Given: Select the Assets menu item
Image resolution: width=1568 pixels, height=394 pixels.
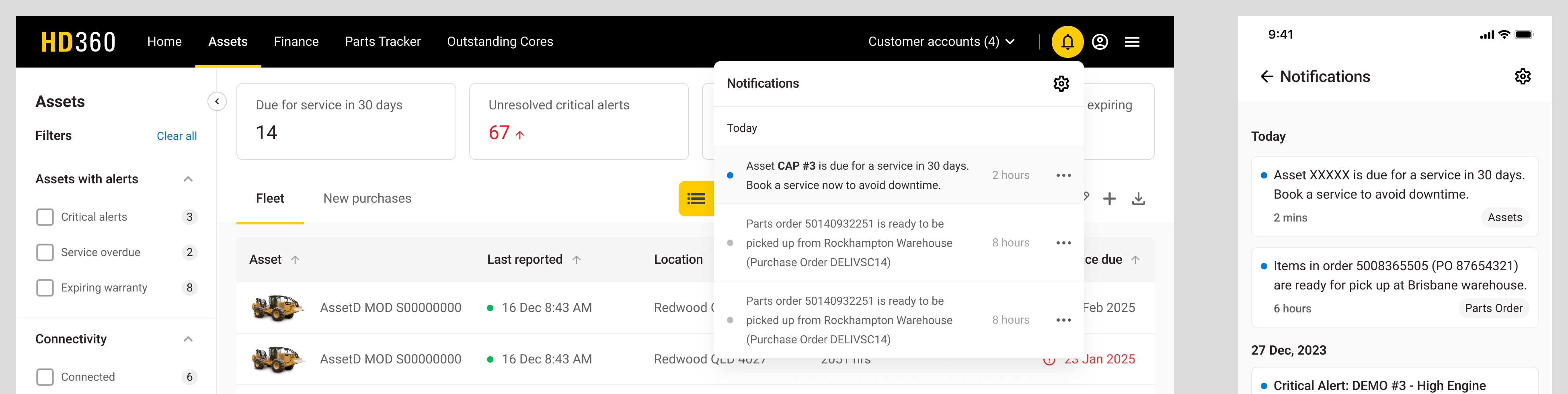Looking at the screenshot, I should pyautogui.click(x=228, y=42).
